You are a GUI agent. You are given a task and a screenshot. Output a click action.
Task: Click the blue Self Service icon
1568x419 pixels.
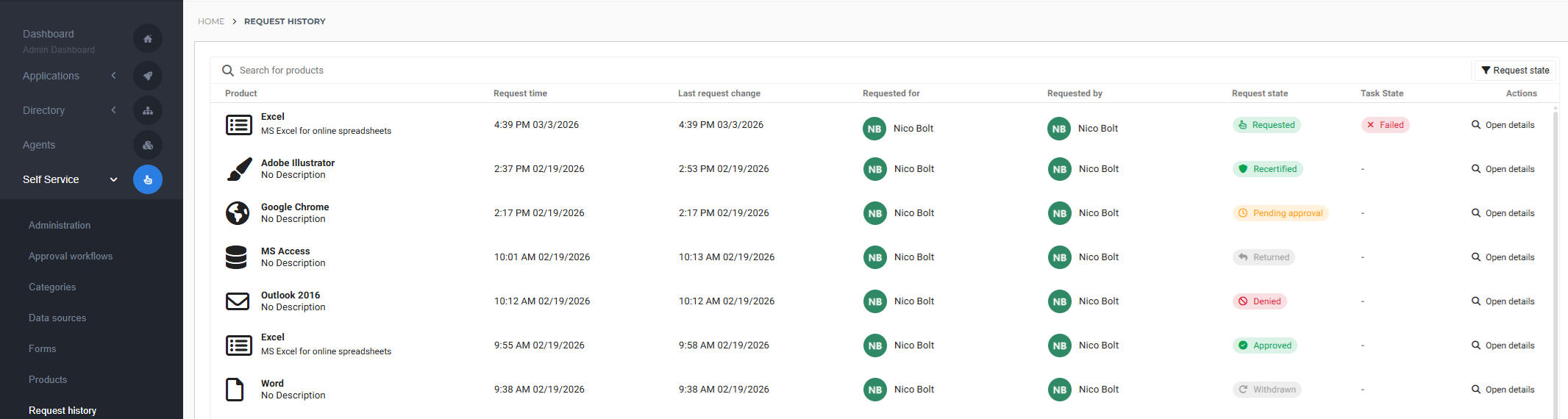tap(148, 179)
